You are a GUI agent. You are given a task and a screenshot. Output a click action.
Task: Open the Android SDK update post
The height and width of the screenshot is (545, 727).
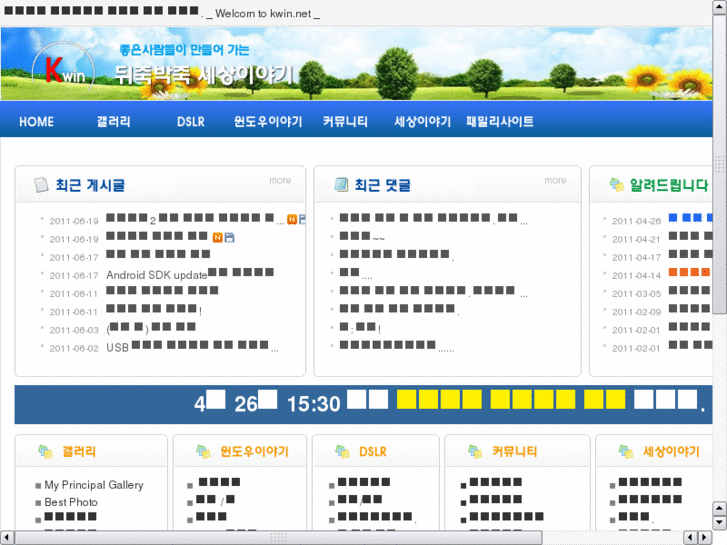coord(190,274)
